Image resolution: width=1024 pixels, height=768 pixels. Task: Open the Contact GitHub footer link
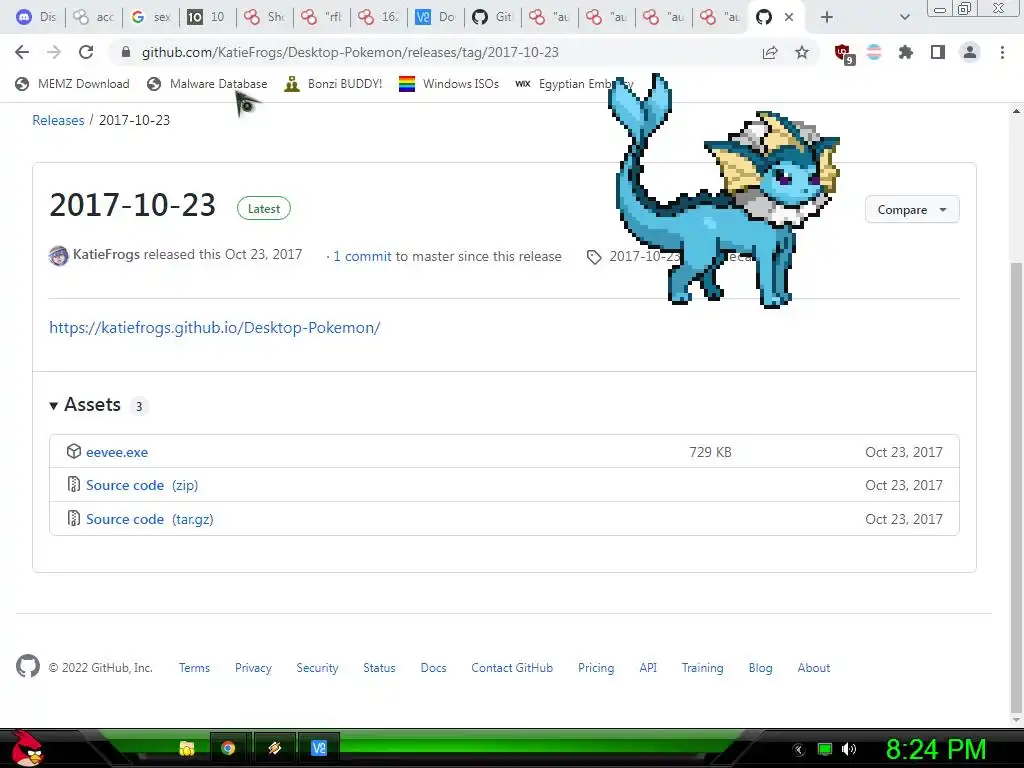point(512,667)
